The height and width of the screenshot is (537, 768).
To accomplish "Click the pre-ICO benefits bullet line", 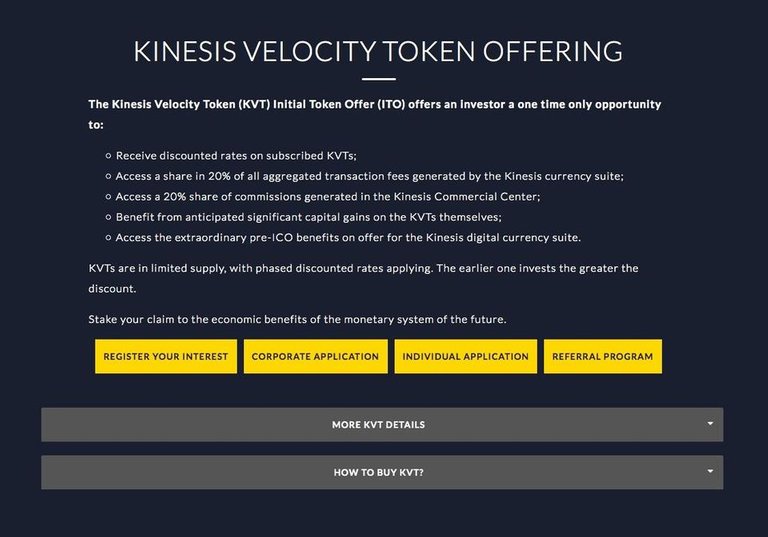I will (x=348, y=238).
